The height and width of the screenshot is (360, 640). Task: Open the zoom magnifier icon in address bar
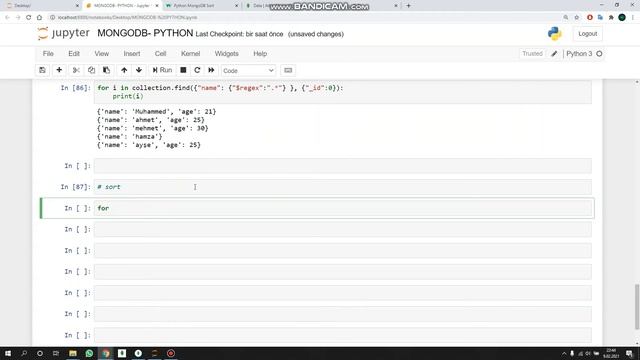[566, 18]
